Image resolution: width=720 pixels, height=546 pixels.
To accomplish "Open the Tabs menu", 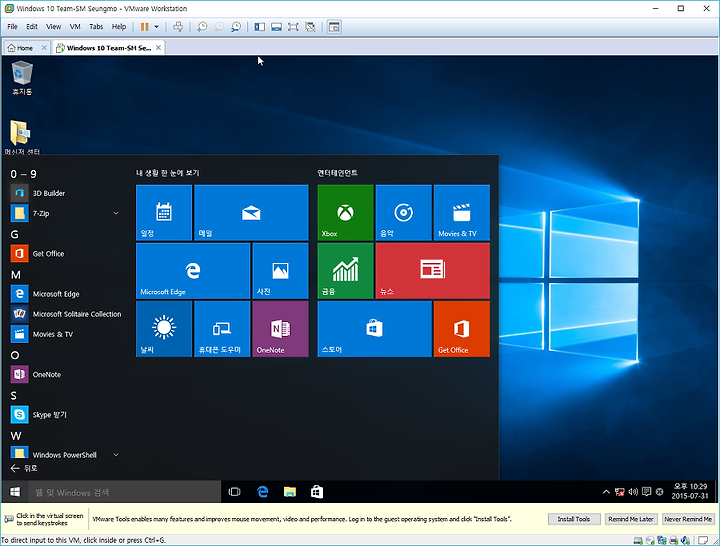I will click(96, 27).
